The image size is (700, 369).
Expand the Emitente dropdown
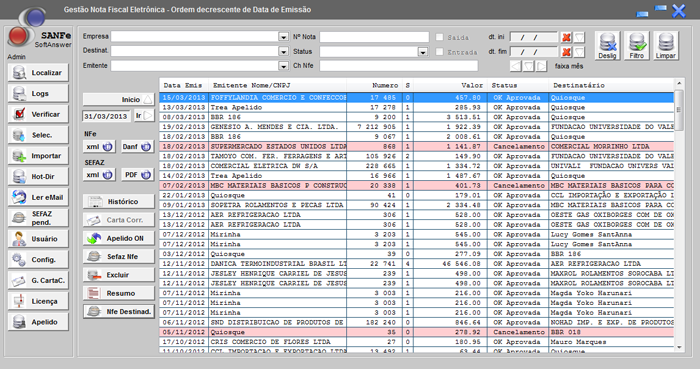click(x=283, y=66)
